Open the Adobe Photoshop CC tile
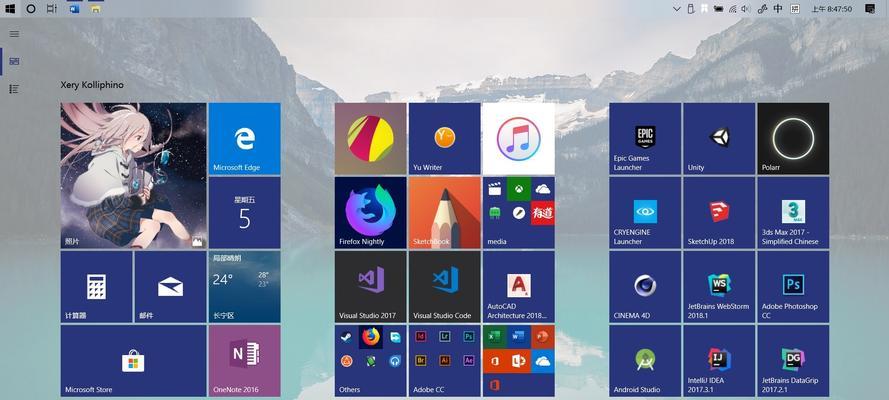 (x=793, y=287)
